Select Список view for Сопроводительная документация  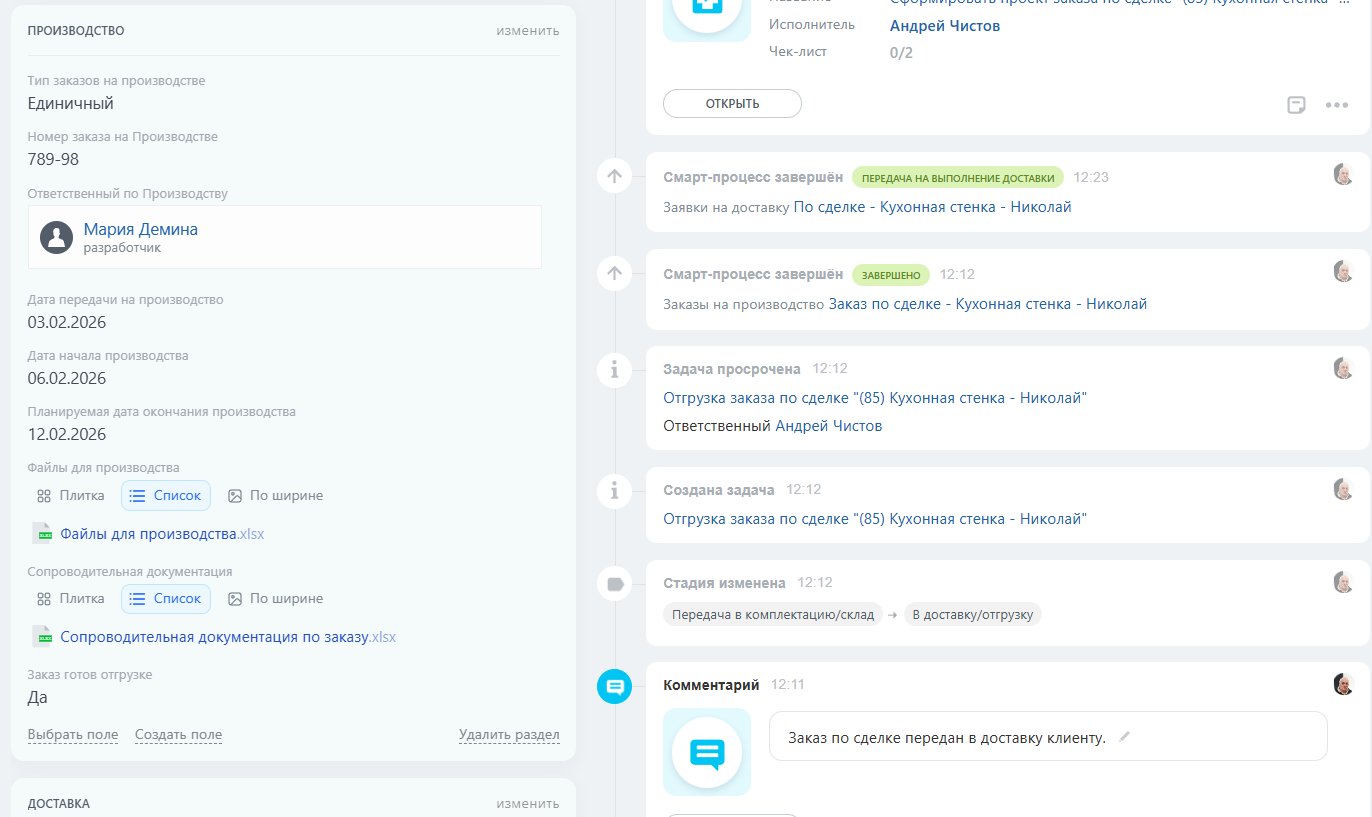166,598
